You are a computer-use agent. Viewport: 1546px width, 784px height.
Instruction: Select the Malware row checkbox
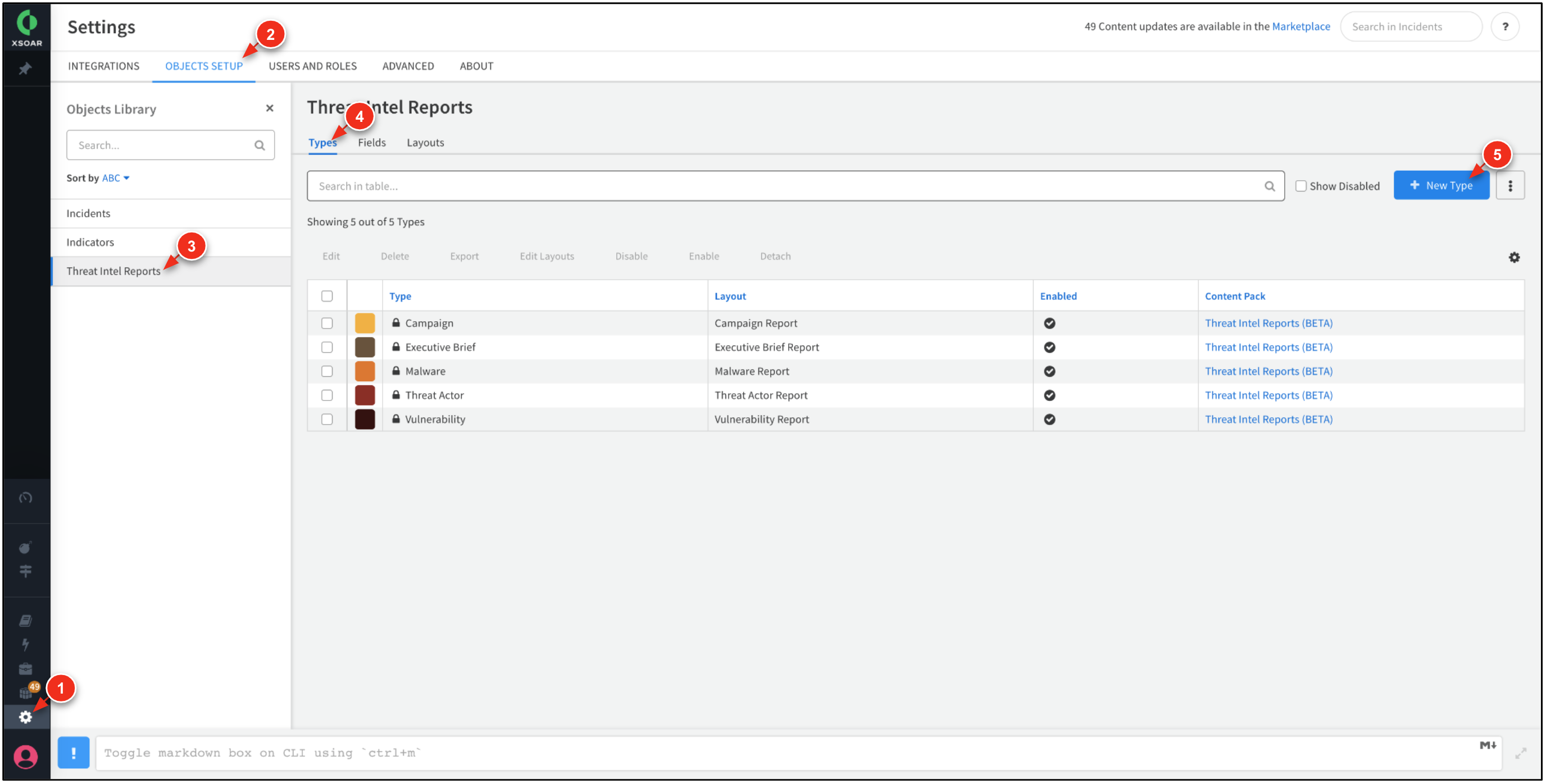pyautogui.click(x=327, y=371)
